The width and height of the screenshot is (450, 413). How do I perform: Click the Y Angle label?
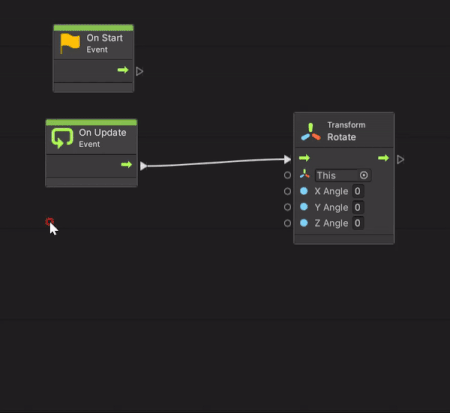(x=331, y=207)
